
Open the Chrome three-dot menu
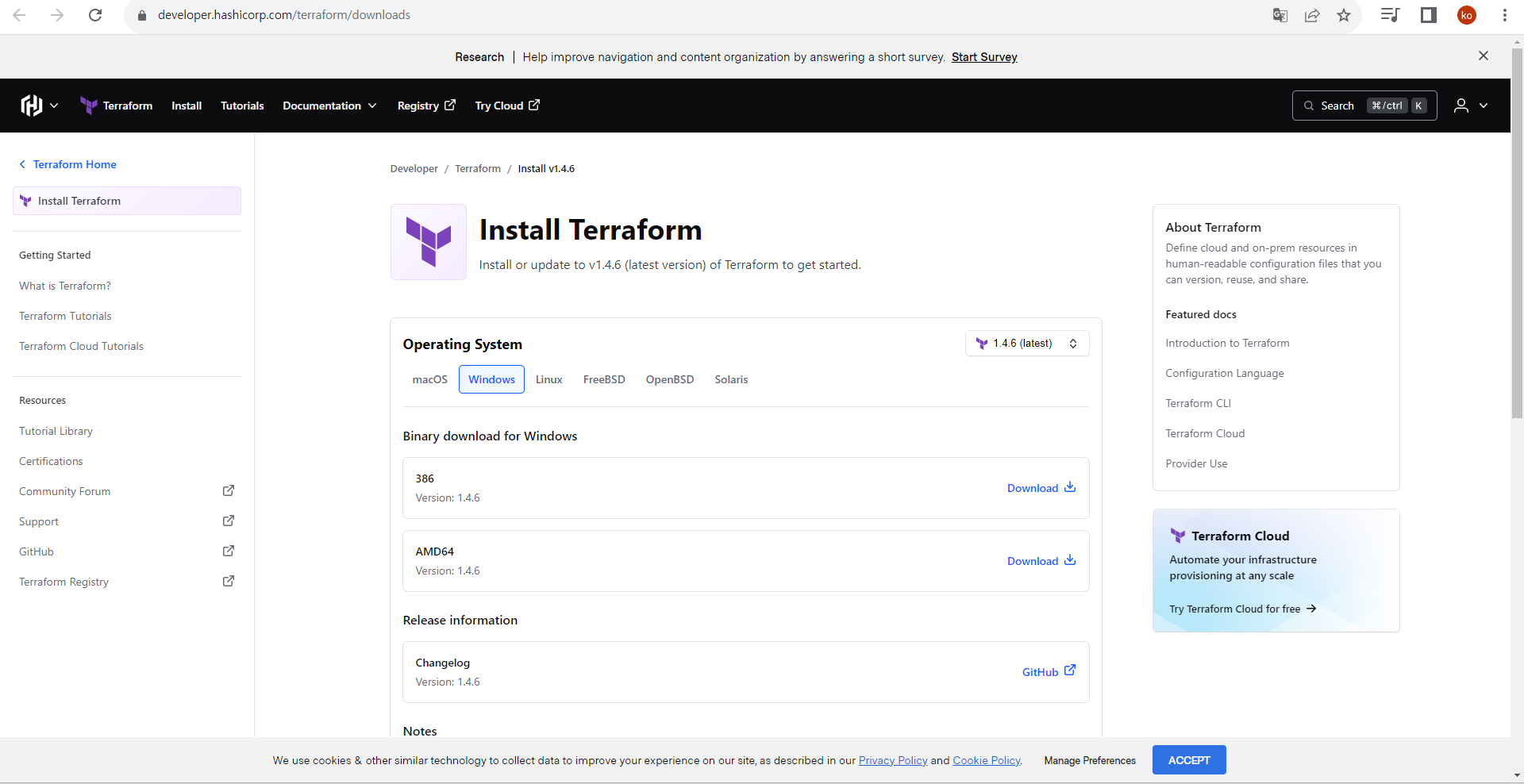(x=1504, y=15)
